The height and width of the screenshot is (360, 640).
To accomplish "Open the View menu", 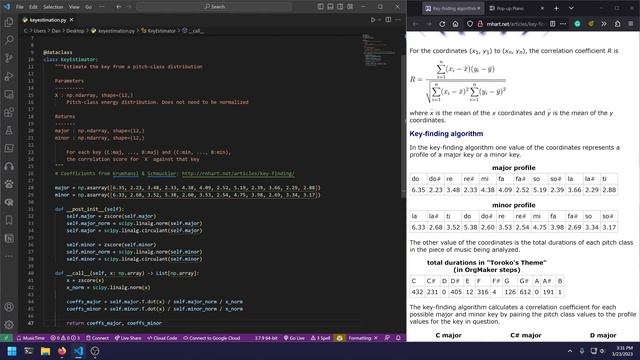I will [74, 7].
